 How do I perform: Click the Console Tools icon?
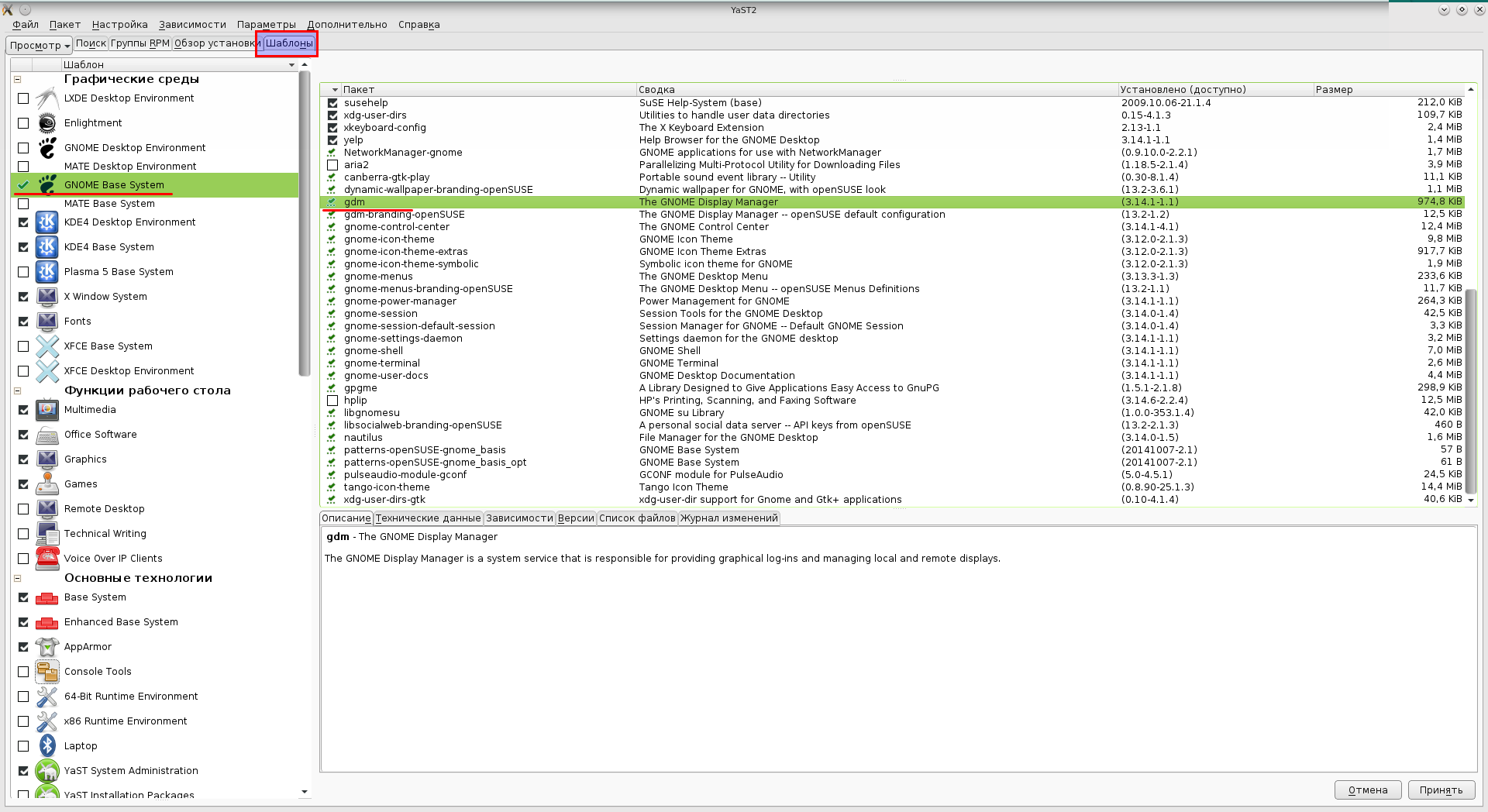pyautogui.click(x=47, y=672)
